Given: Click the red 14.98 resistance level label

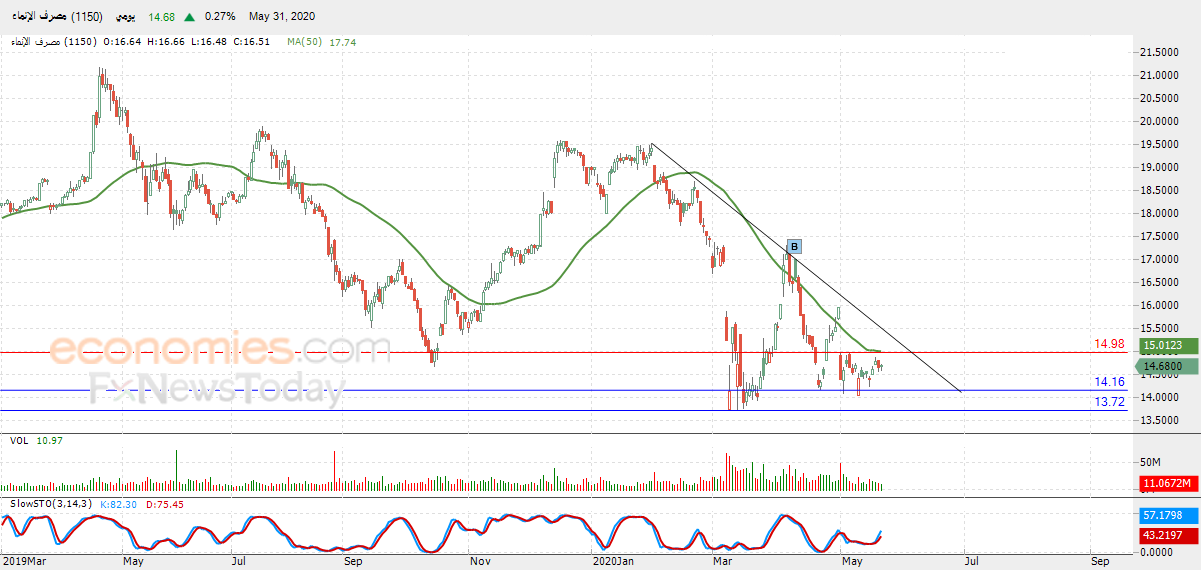Looking at the screenshot, I should (x=1110, y=344).
